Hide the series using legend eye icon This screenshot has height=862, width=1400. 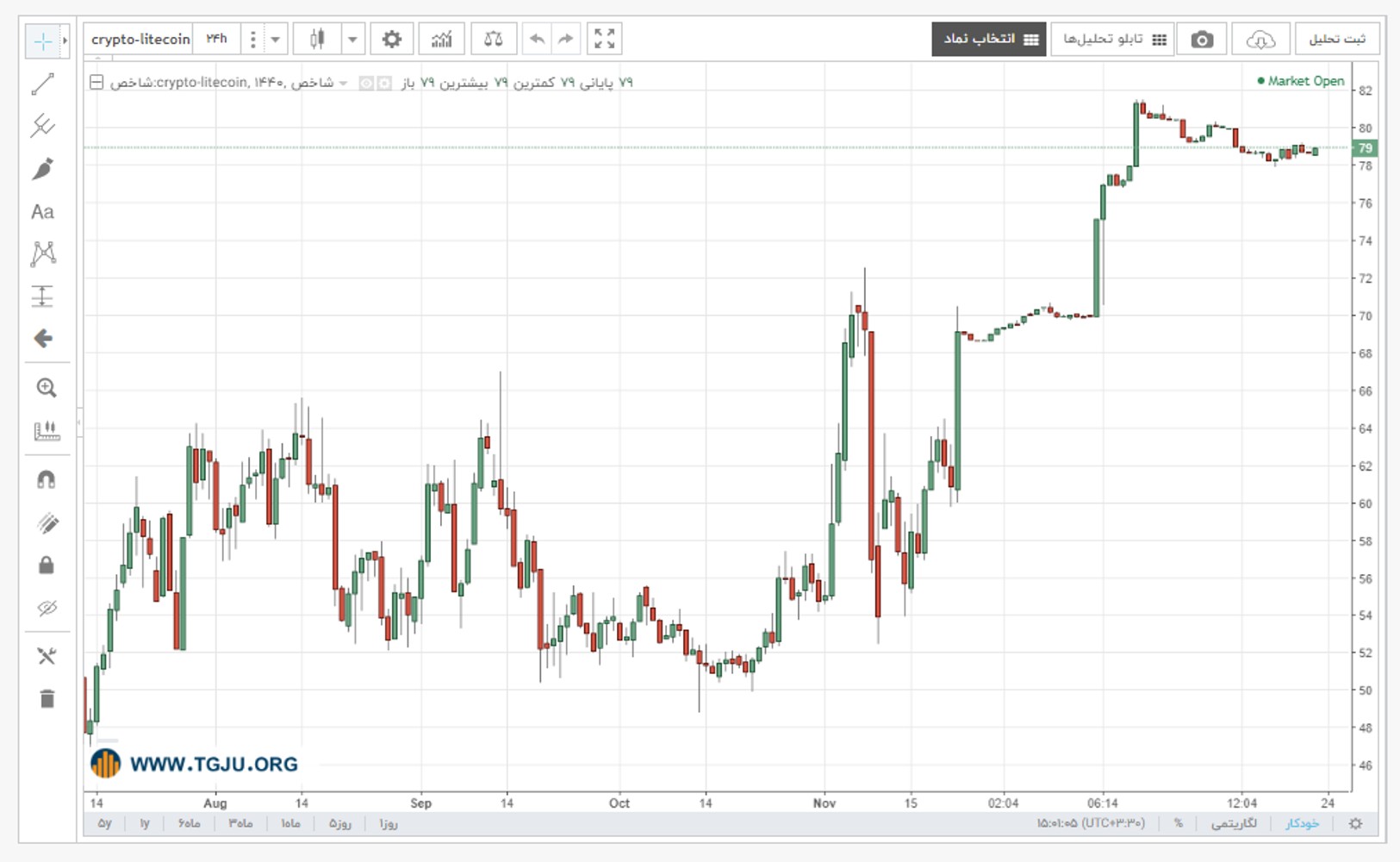click(366, 83)
